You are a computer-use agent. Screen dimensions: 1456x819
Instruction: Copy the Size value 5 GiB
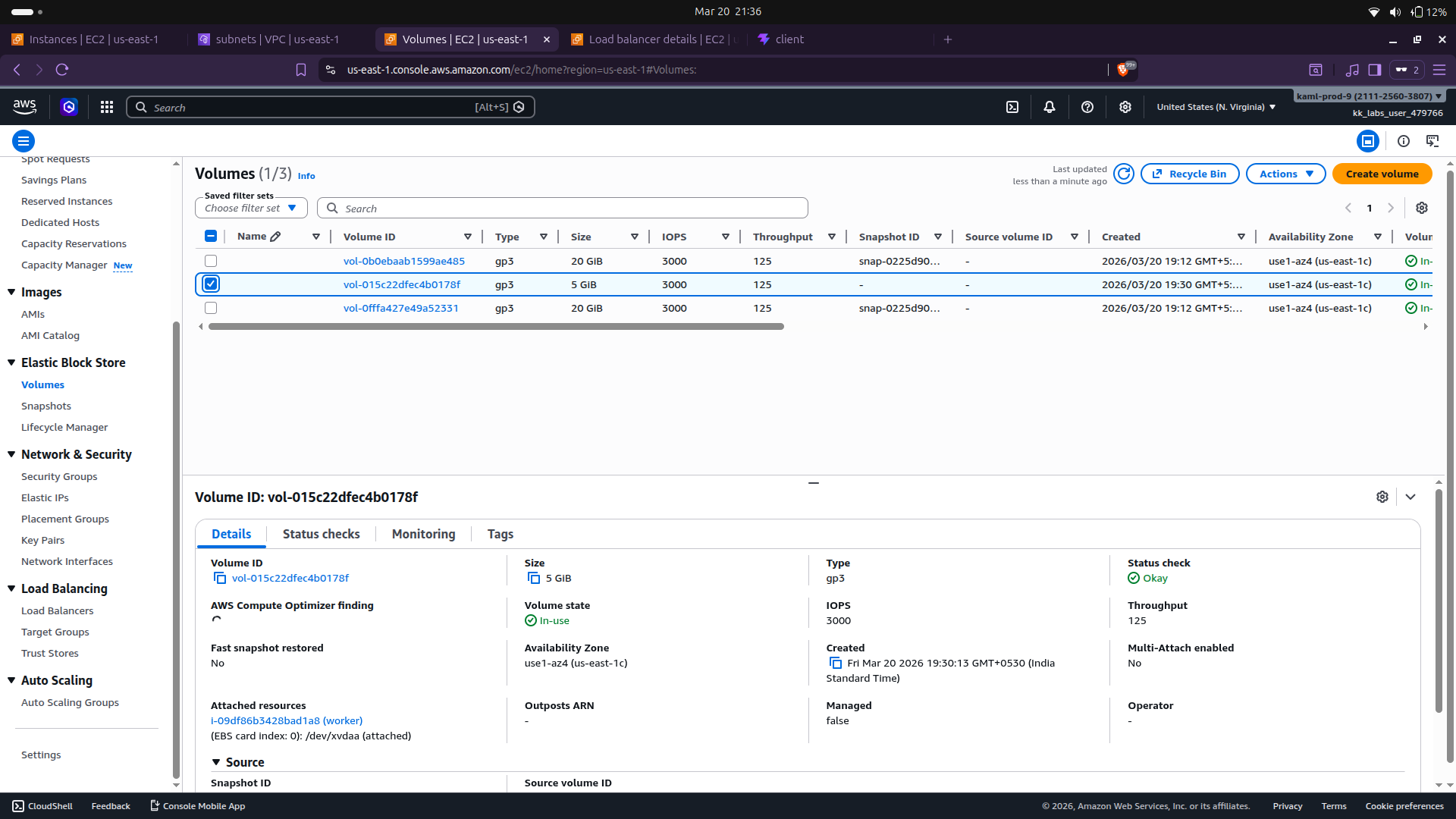click(x=534, y=578)
